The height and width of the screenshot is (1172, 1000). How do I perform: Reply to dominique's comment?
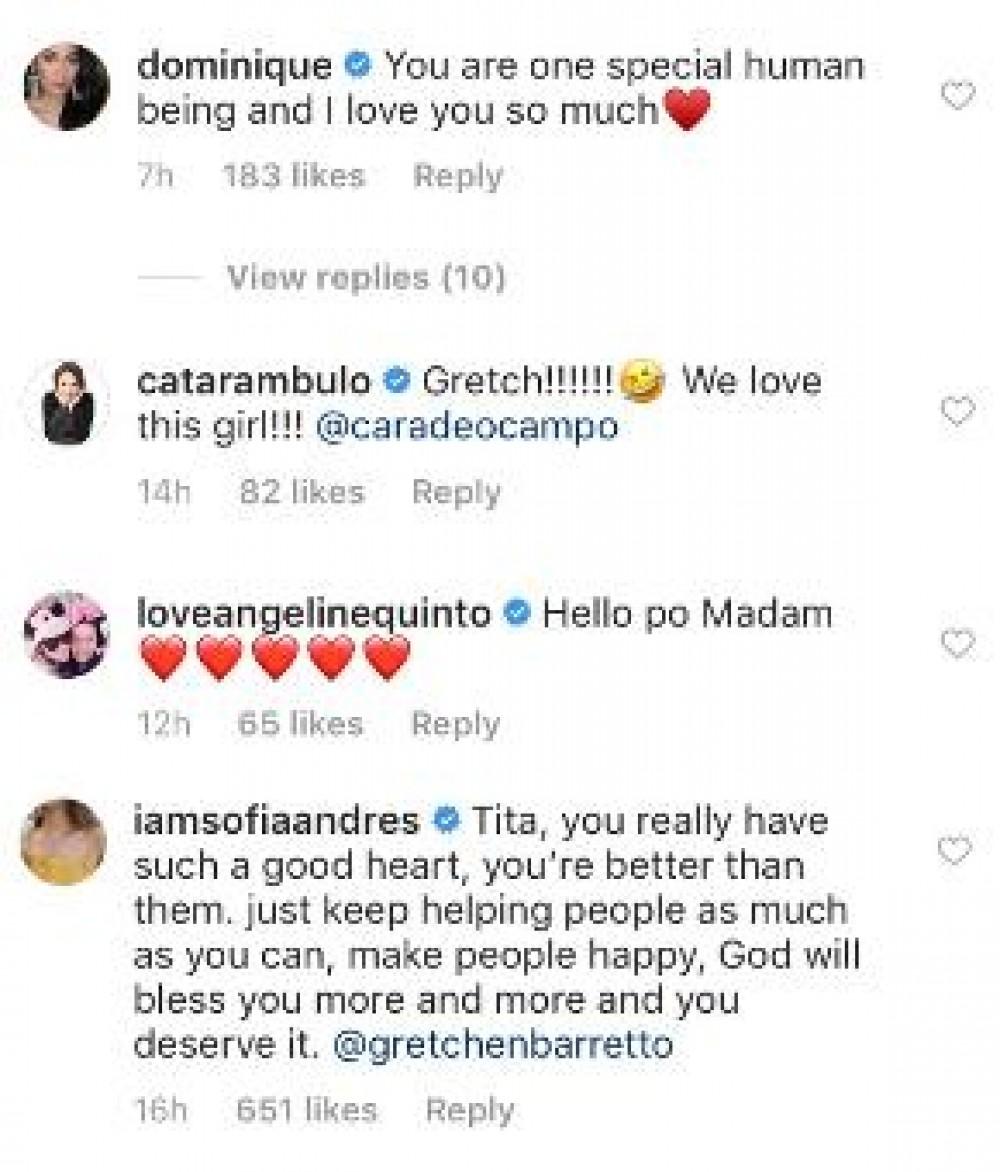pyautogui.click(x=458, y=177)
